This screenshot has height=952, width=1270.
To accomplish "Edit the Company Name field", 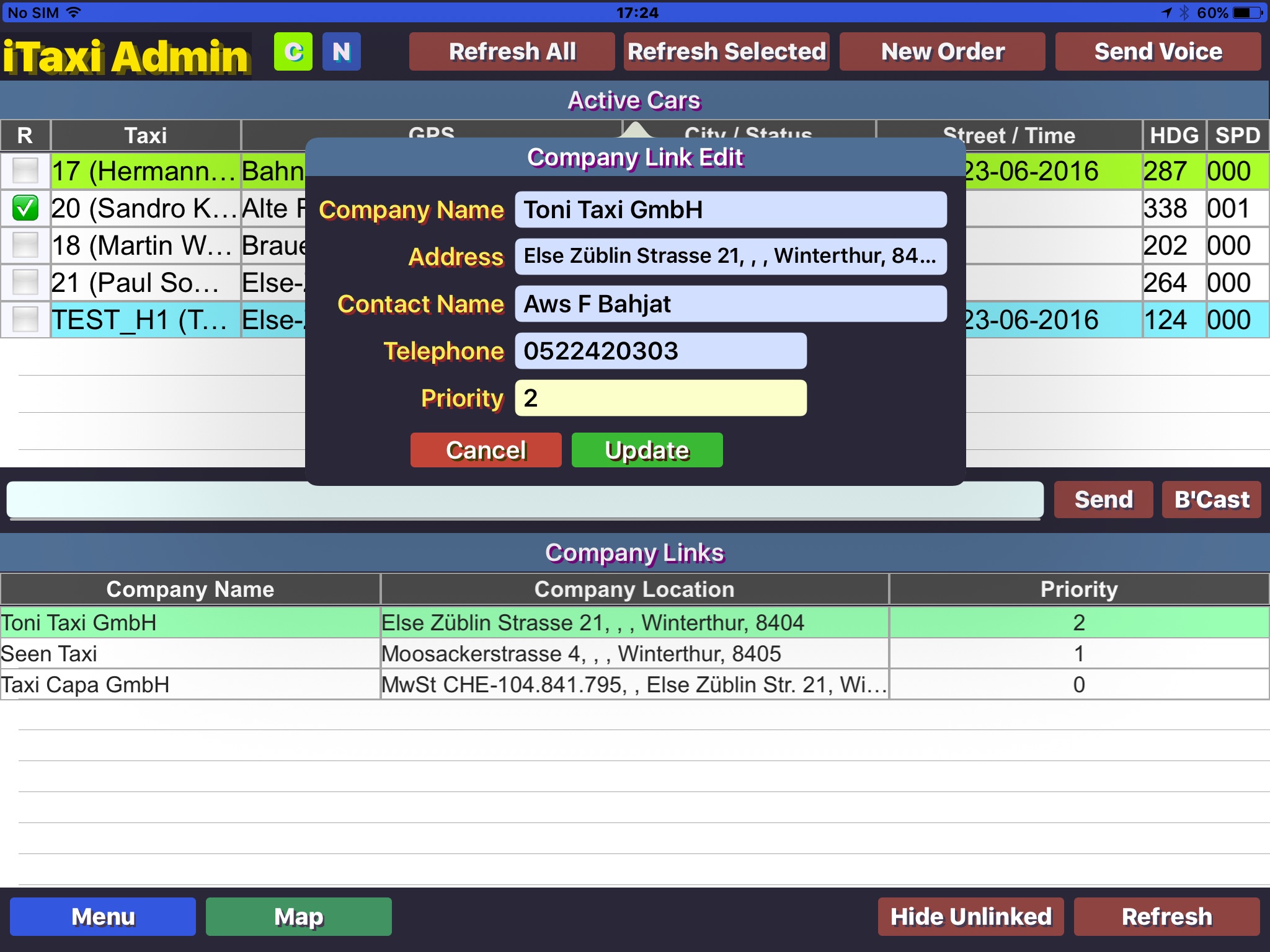I will [x=731, y=209].
